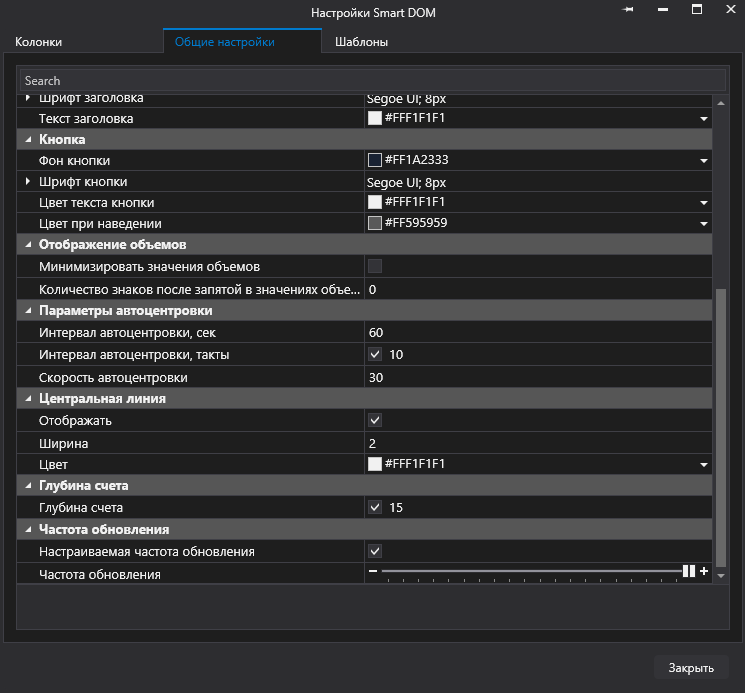This screenshot has height=693, width=745.
Task: Minimize the settings window
Action: [x=663, y=9]
